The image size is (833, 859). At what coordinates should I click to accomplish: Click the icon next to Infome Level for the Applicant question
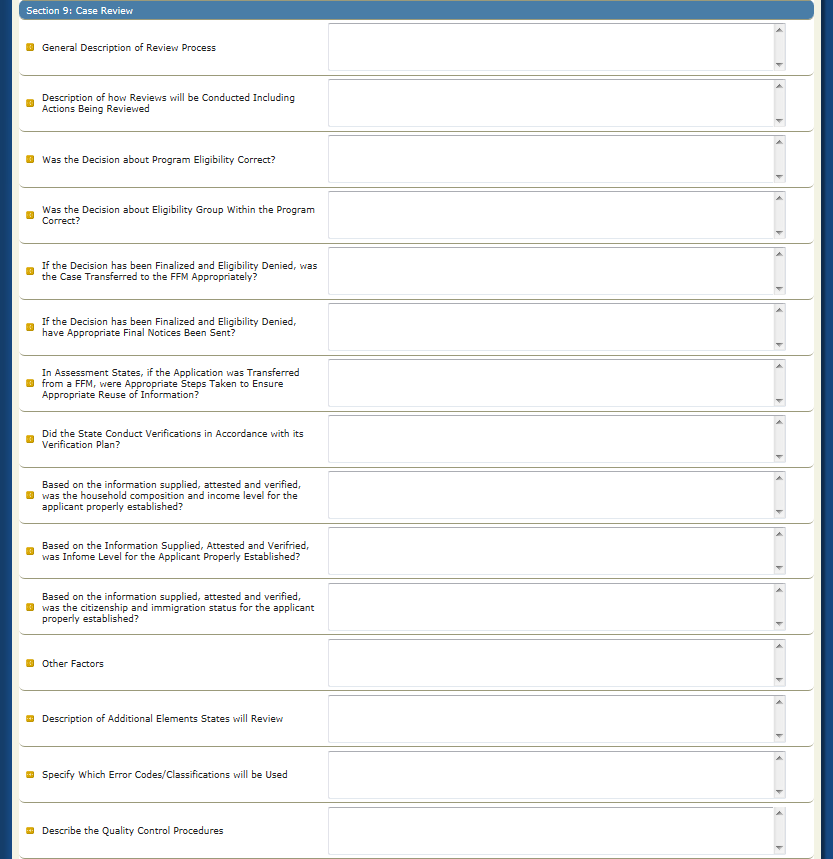(30, 551)
